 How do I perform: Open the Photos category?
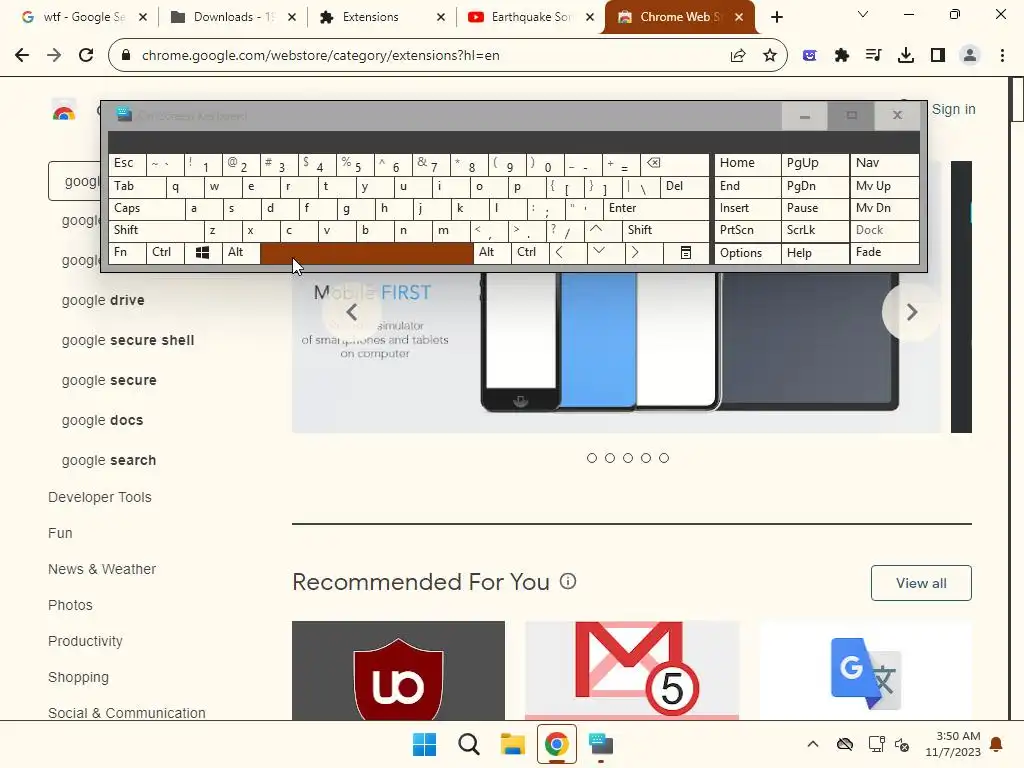pyautogui.click(x=71, y=605)
